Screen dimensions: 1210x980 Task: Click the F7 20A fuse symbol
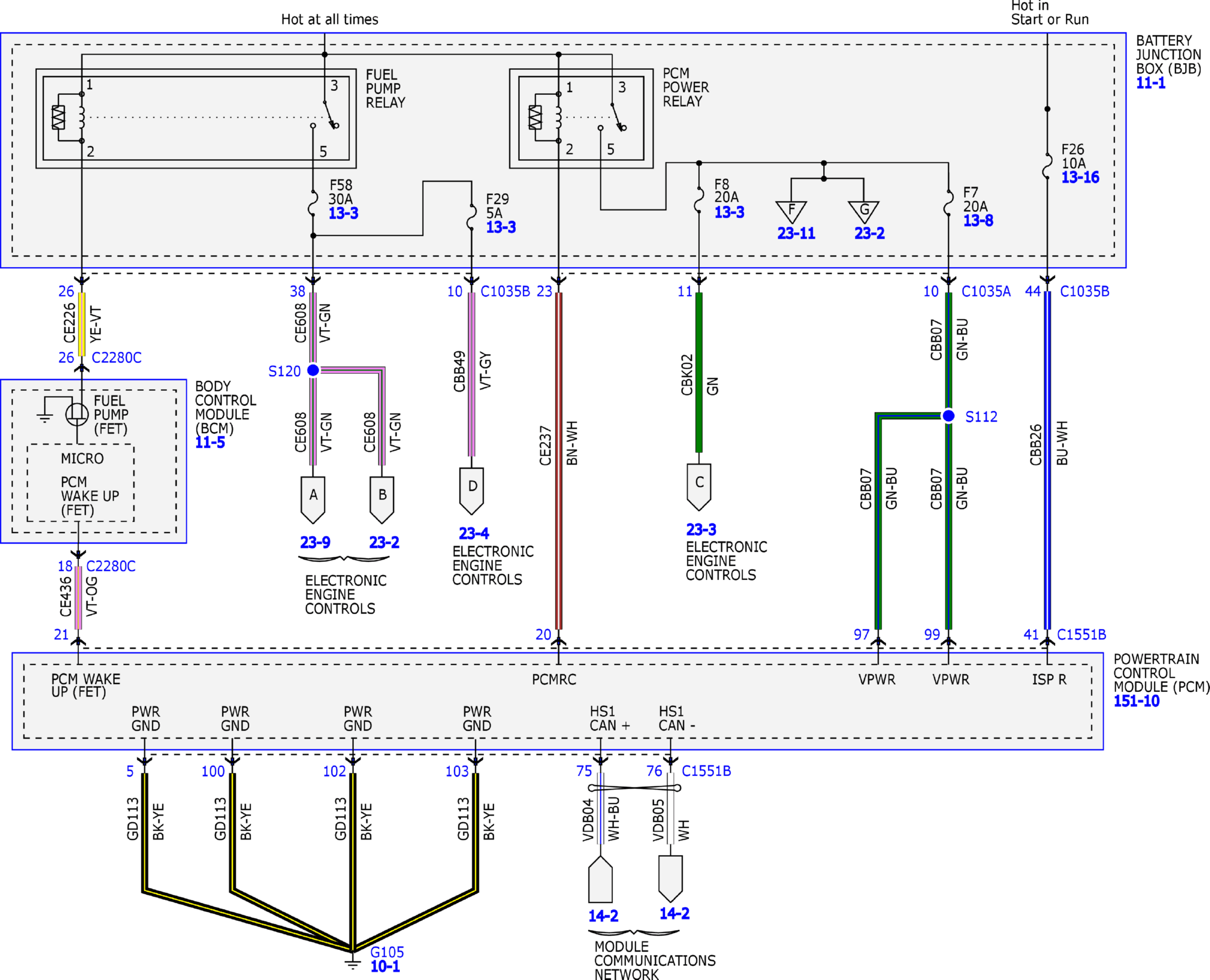point(948,203)
